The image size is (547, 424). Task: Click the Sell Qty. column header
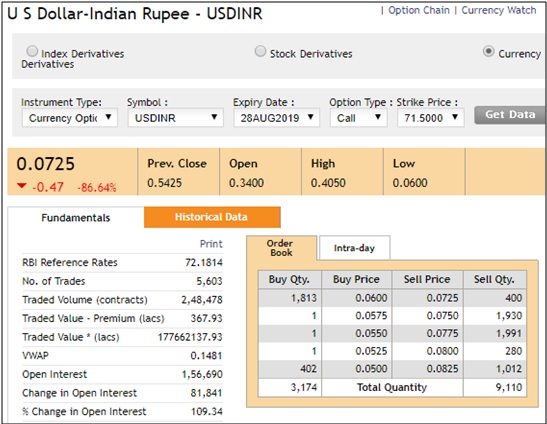tap(494, 279)
